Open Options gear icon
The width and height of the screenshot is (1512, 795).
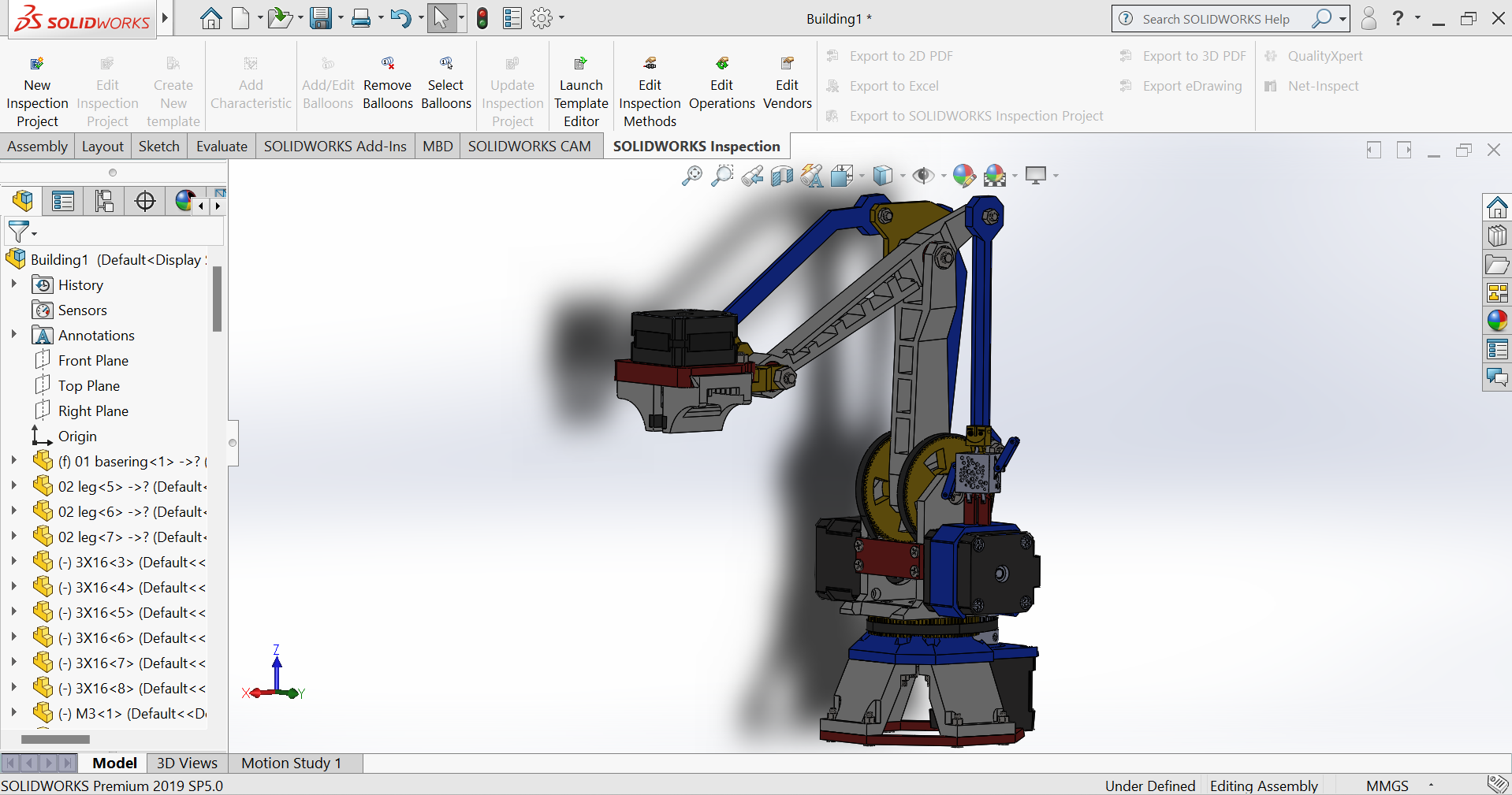542,18
